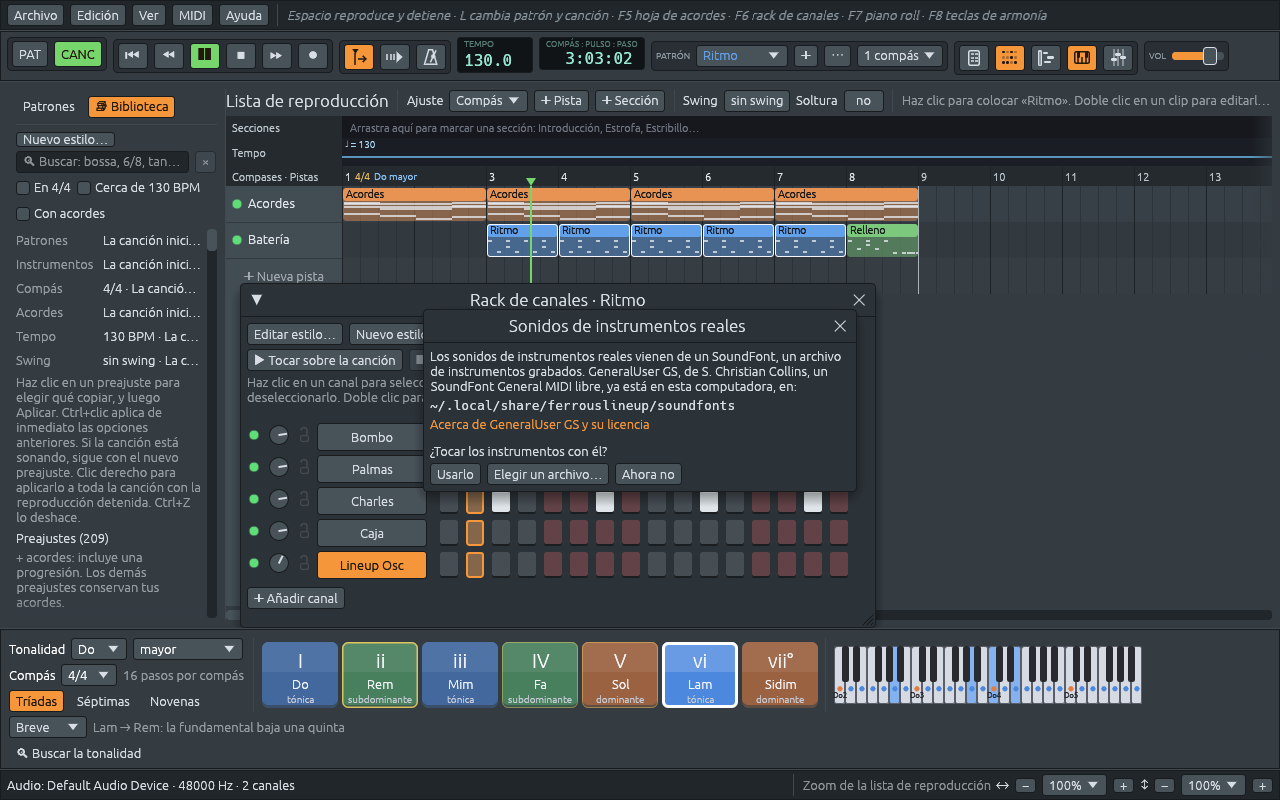Clear the library search with the x button
The image size is (1280, 800).
[204, 162]
